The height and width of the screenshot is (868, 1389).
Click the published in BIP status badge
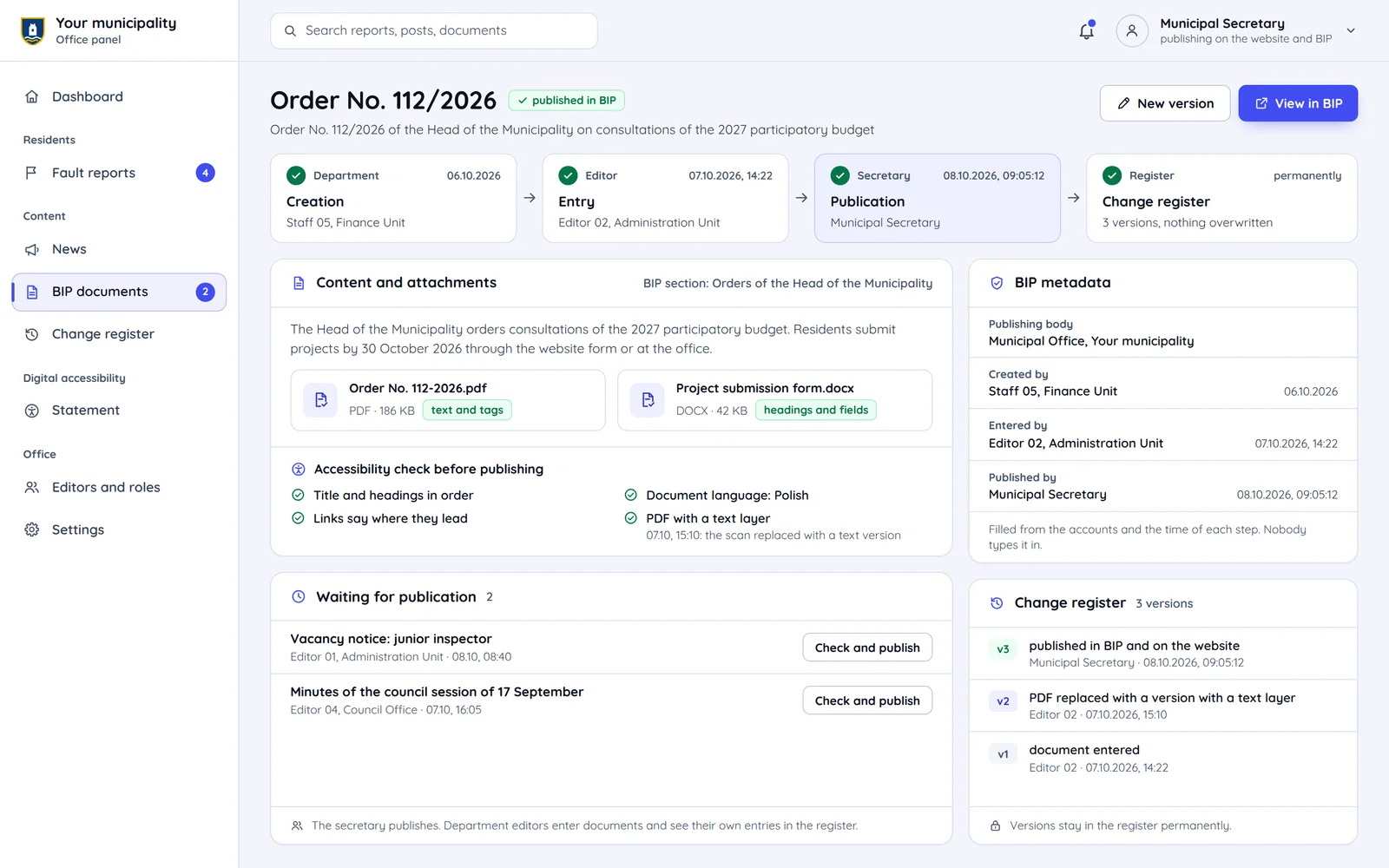click(x=566, y=101)
